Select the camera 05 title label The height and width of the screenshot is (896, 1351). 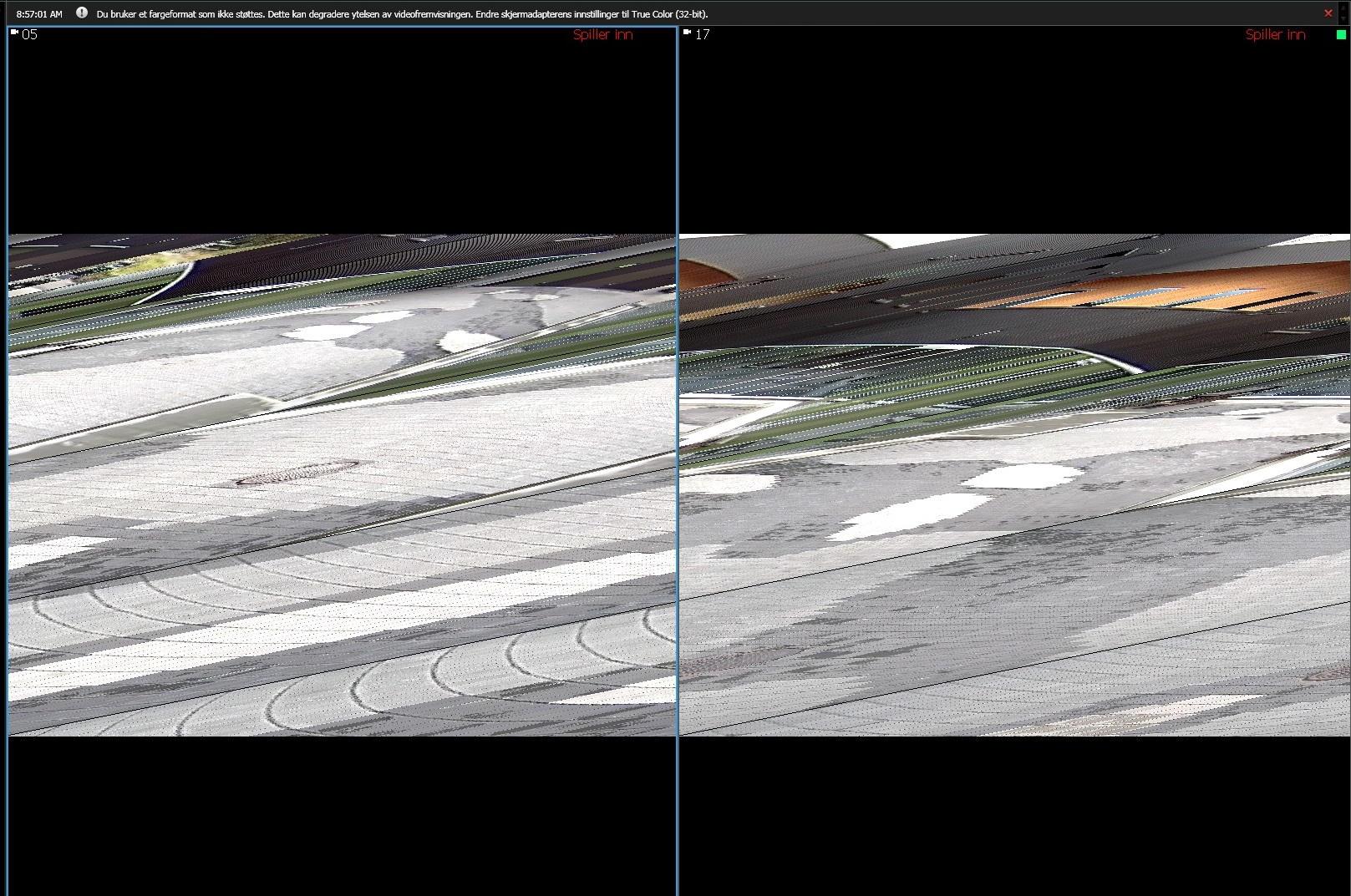(x=29, y=34)
